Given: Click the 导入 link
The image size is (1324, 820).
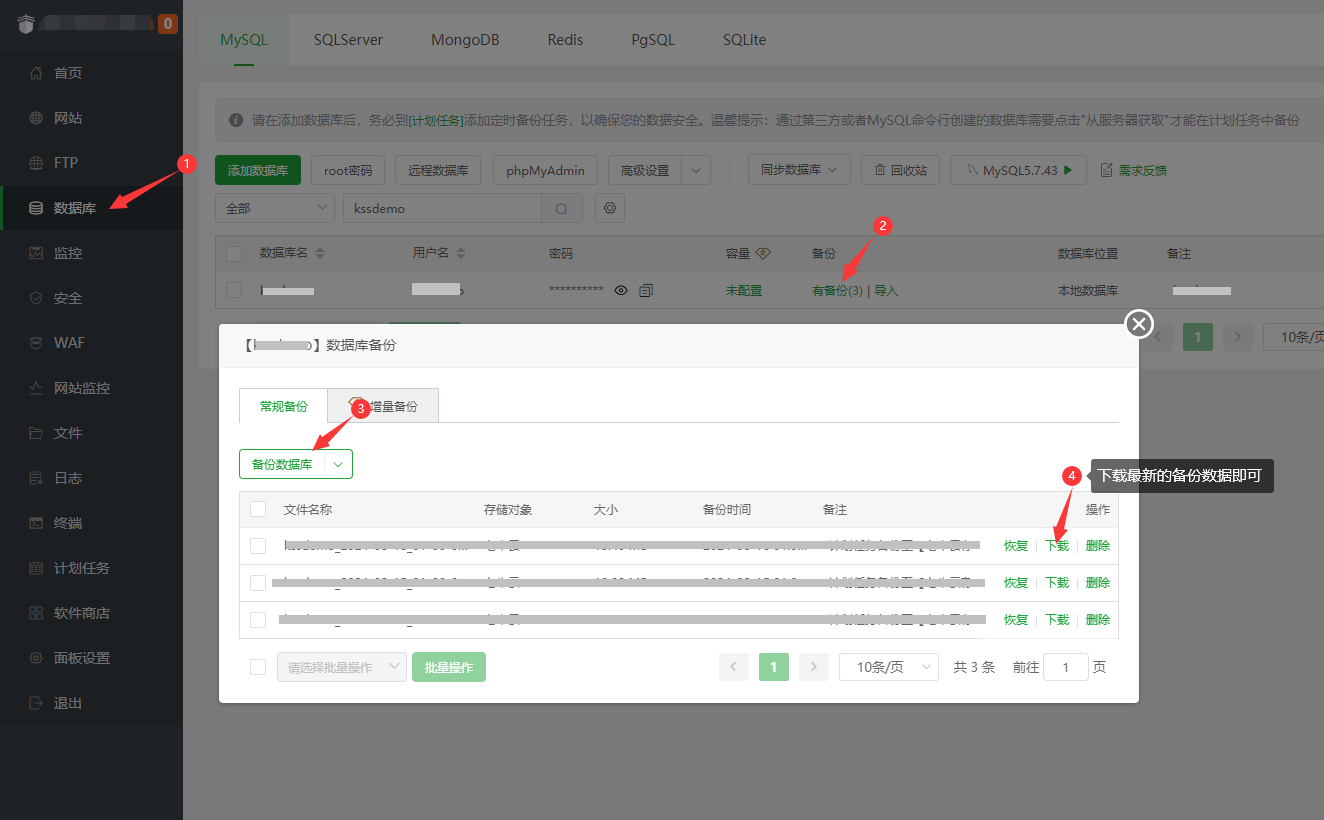Looking at the screenshot, I should click(x=886, y=291).
